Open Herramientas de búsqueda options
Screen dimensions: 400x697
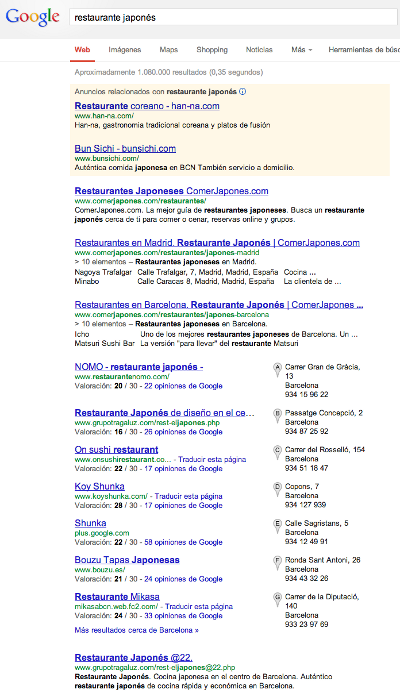[x=364, y=50]
